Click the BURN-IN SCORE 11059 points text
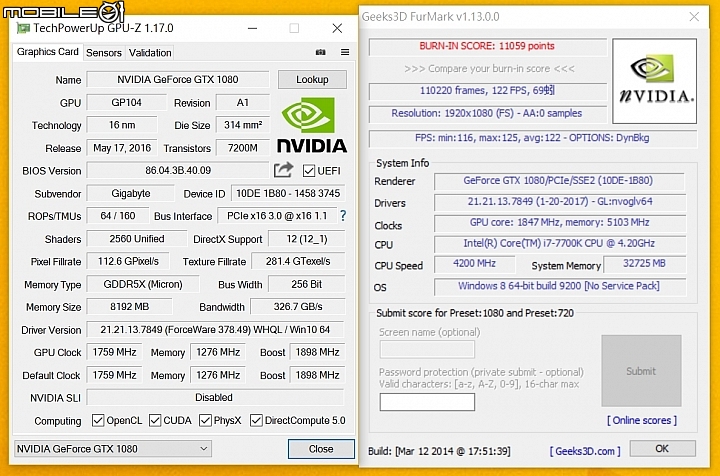 click(x=487, y=46)
